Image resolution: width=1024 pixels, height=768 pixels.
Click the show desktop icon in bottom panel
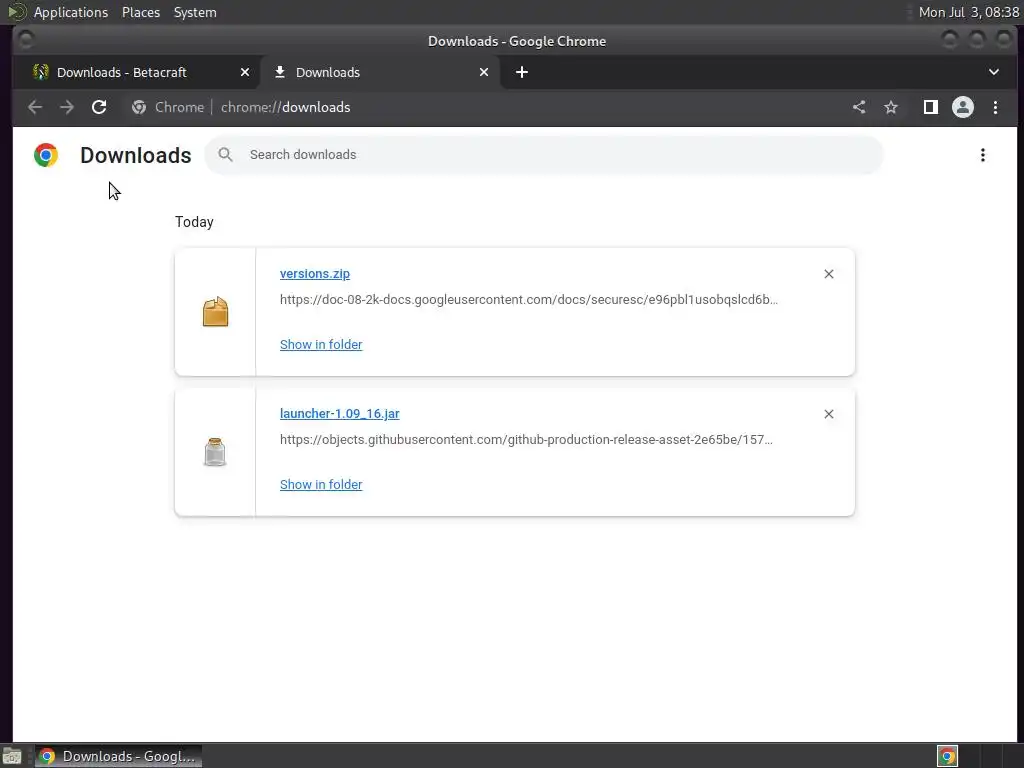click(x=12, y=757)
